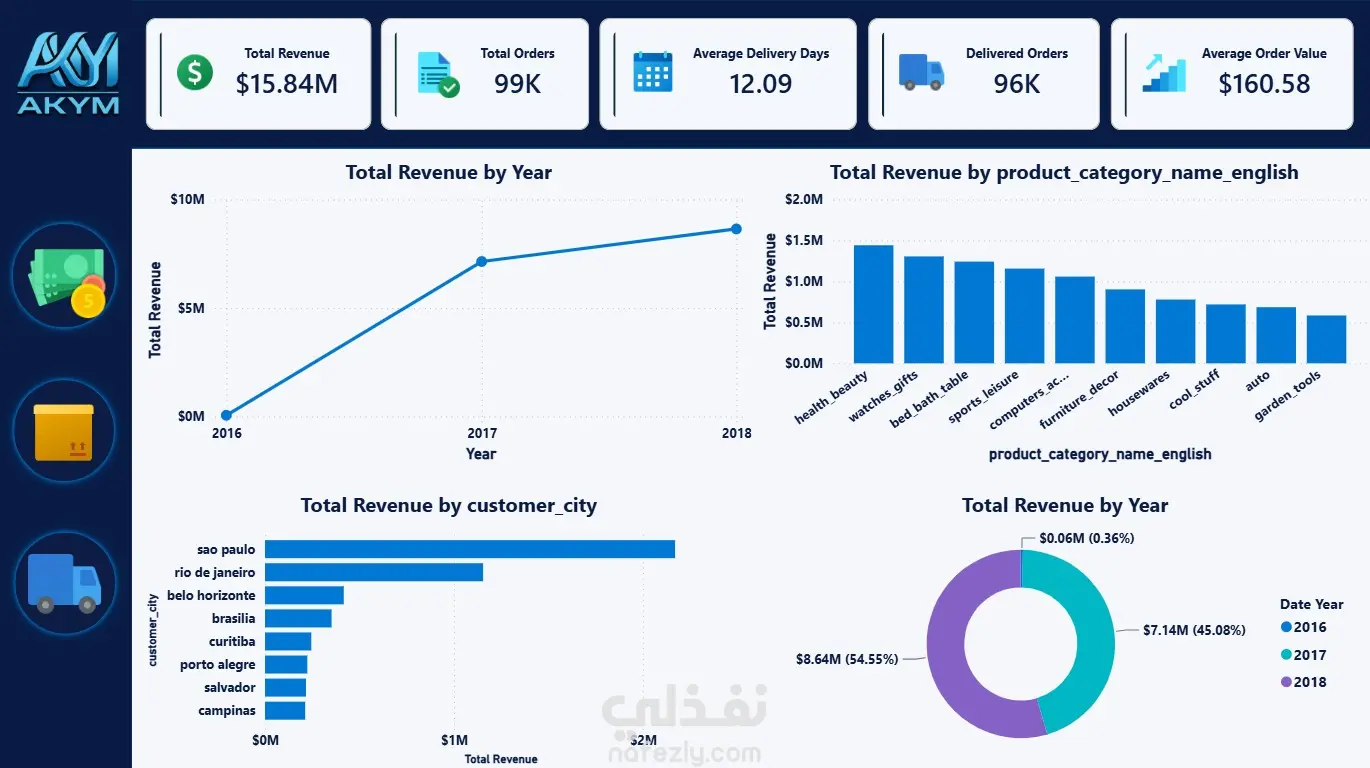Select the Delivered Orders 96K card
The height and width of the screenshot is (768, 1370).
984,74
